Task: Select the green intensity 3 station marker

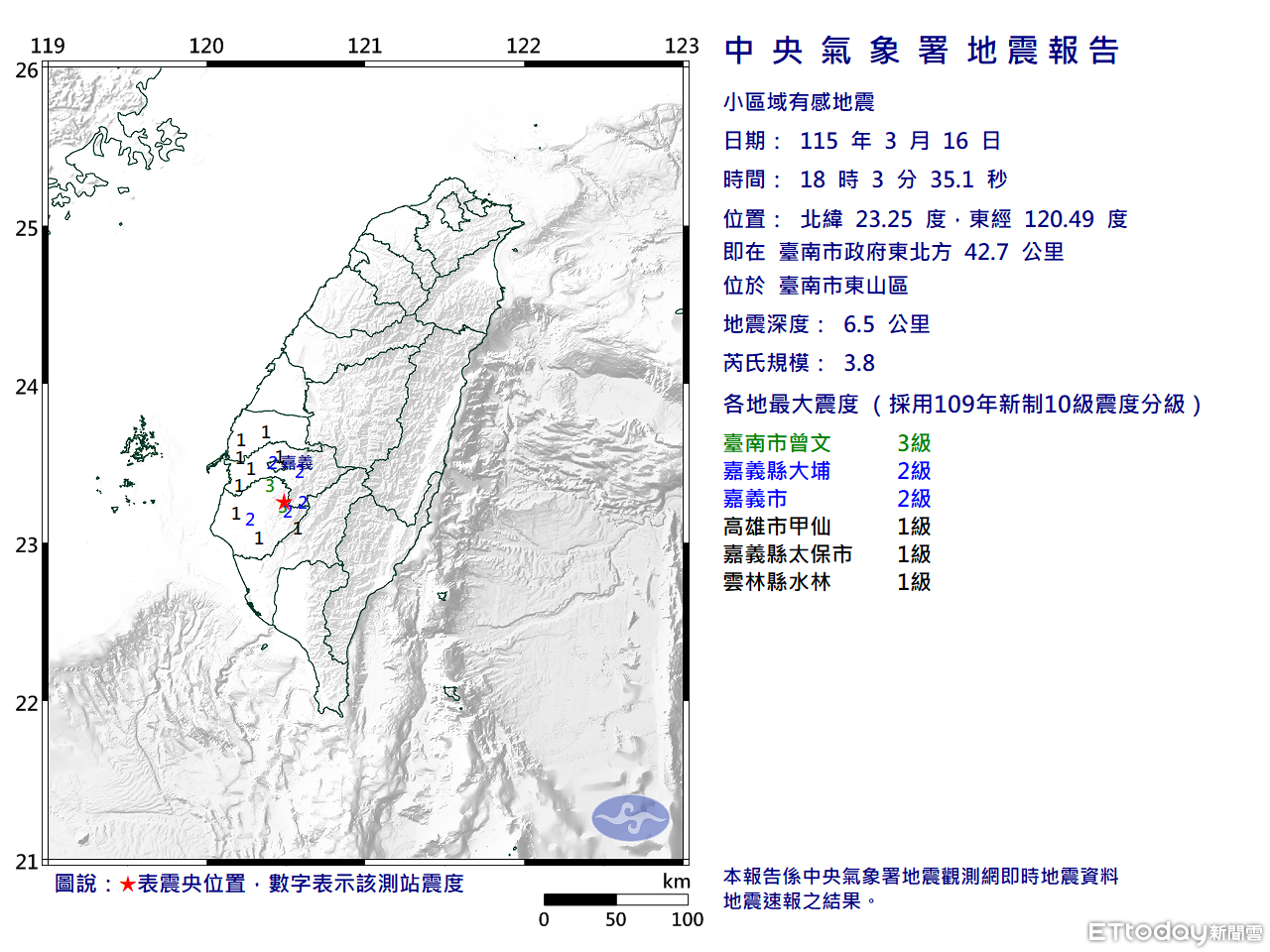Action: 269,486
